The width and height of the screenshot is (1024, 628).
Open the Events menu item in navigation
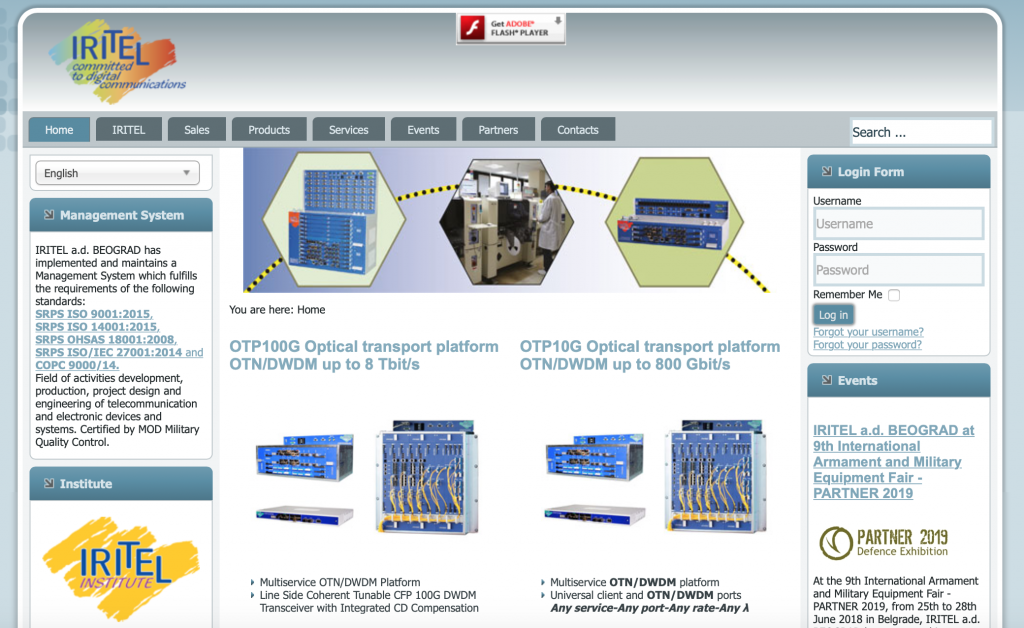click(423, 130)
